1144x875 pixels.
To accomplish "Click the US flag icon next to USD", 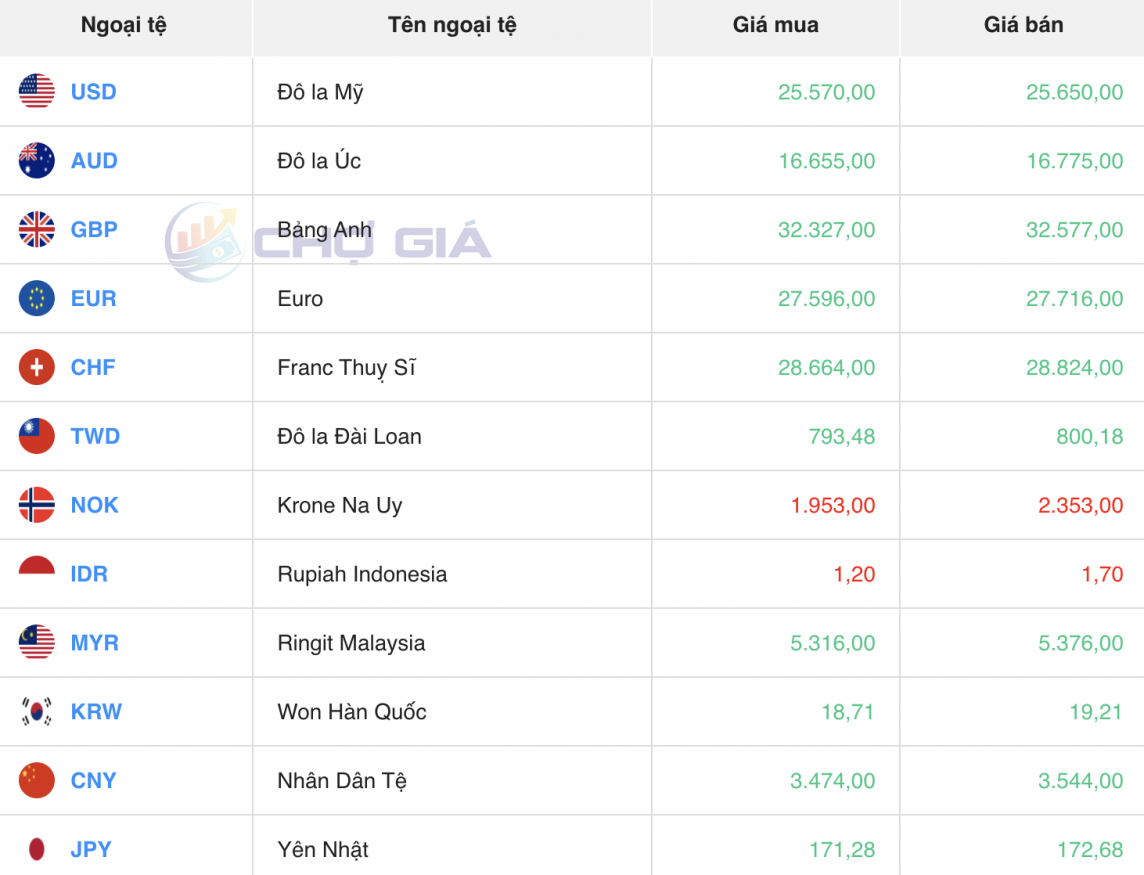I will [36, 91].
